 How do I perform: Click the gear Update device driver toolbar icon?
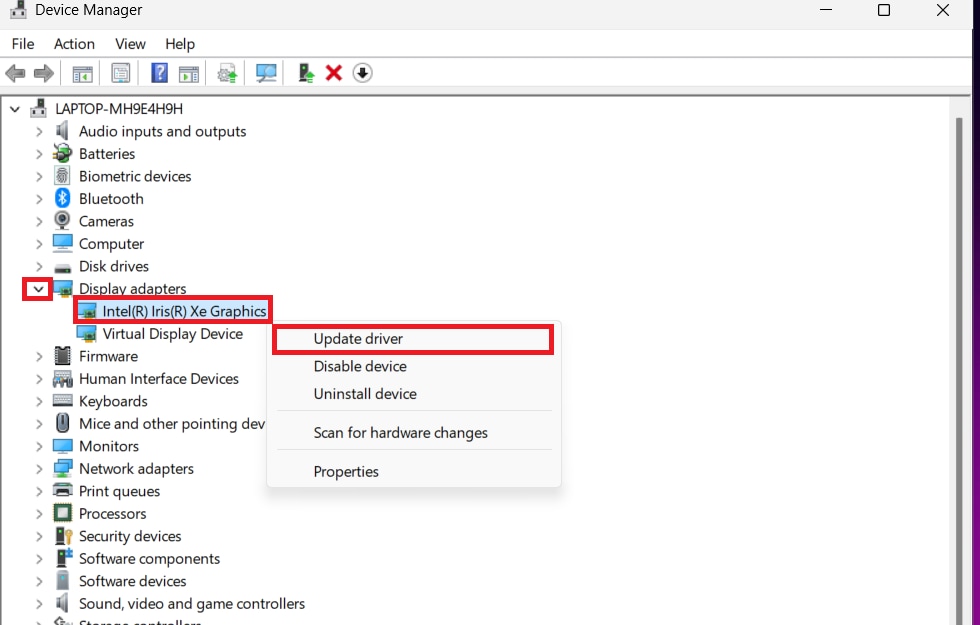tap(227, 73)
